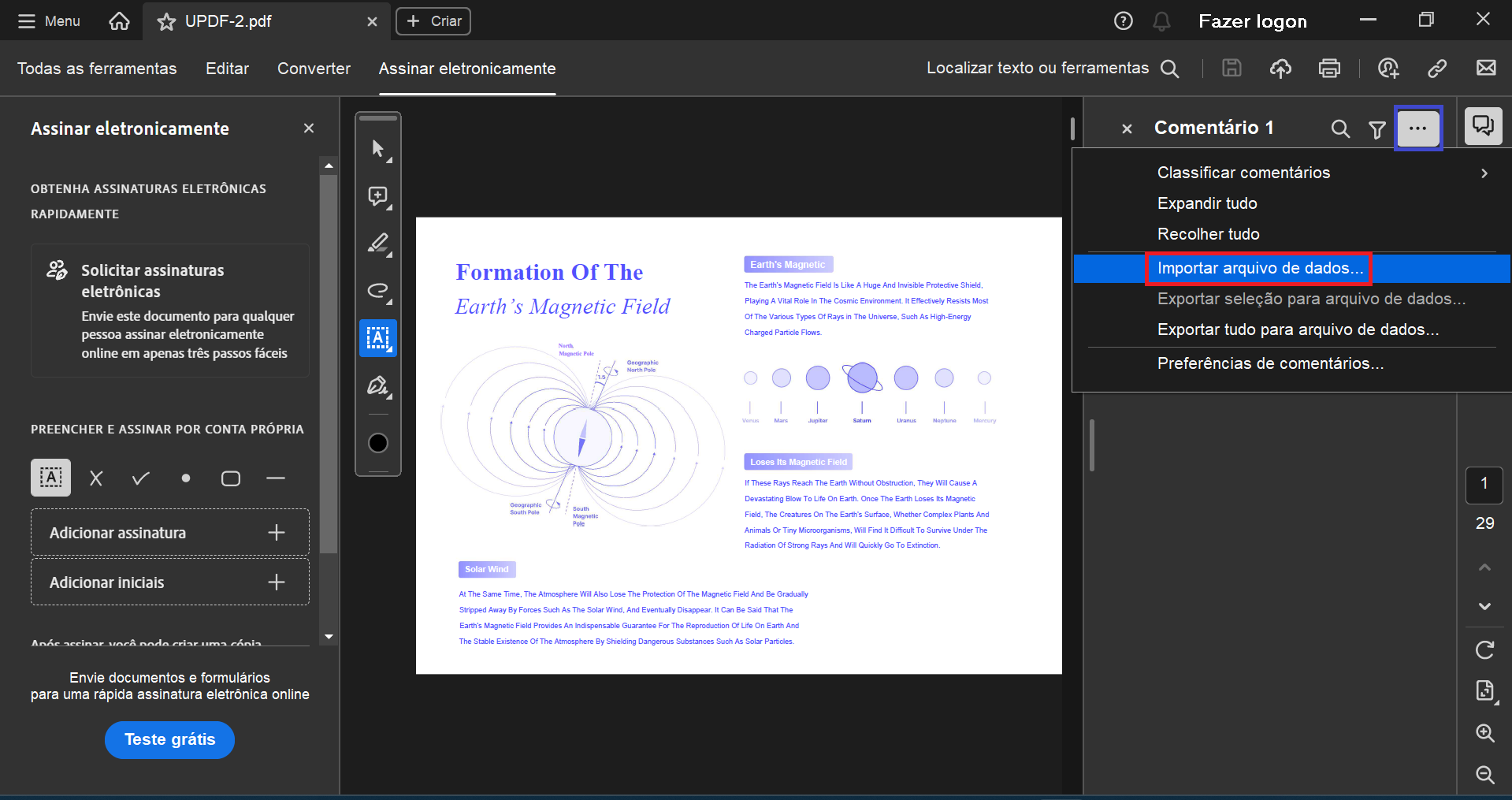
Task: Open the filter comments funnel icon
Action: click(x=1376, y=129)
